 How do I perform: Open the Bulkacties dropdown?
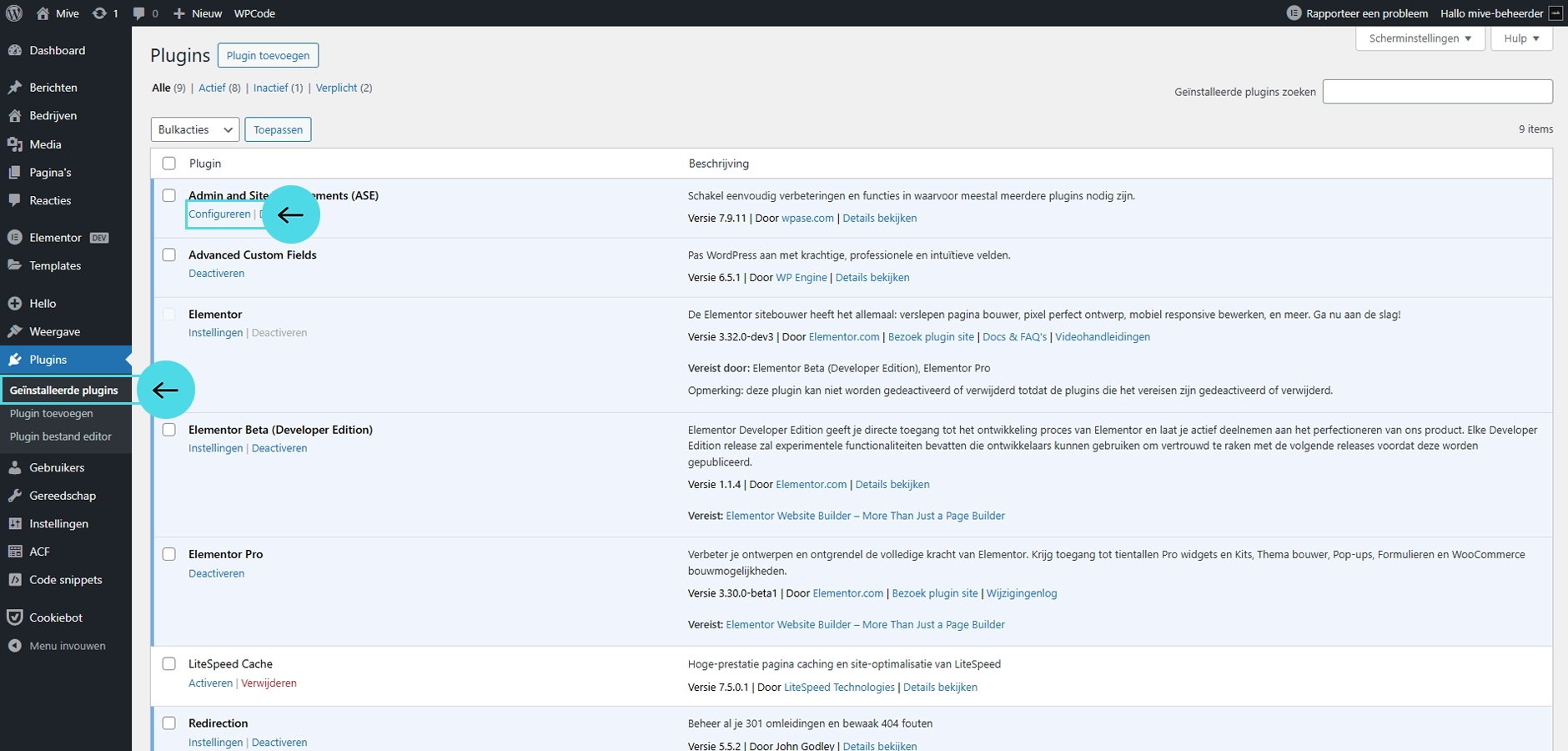[x=195, y=129]
